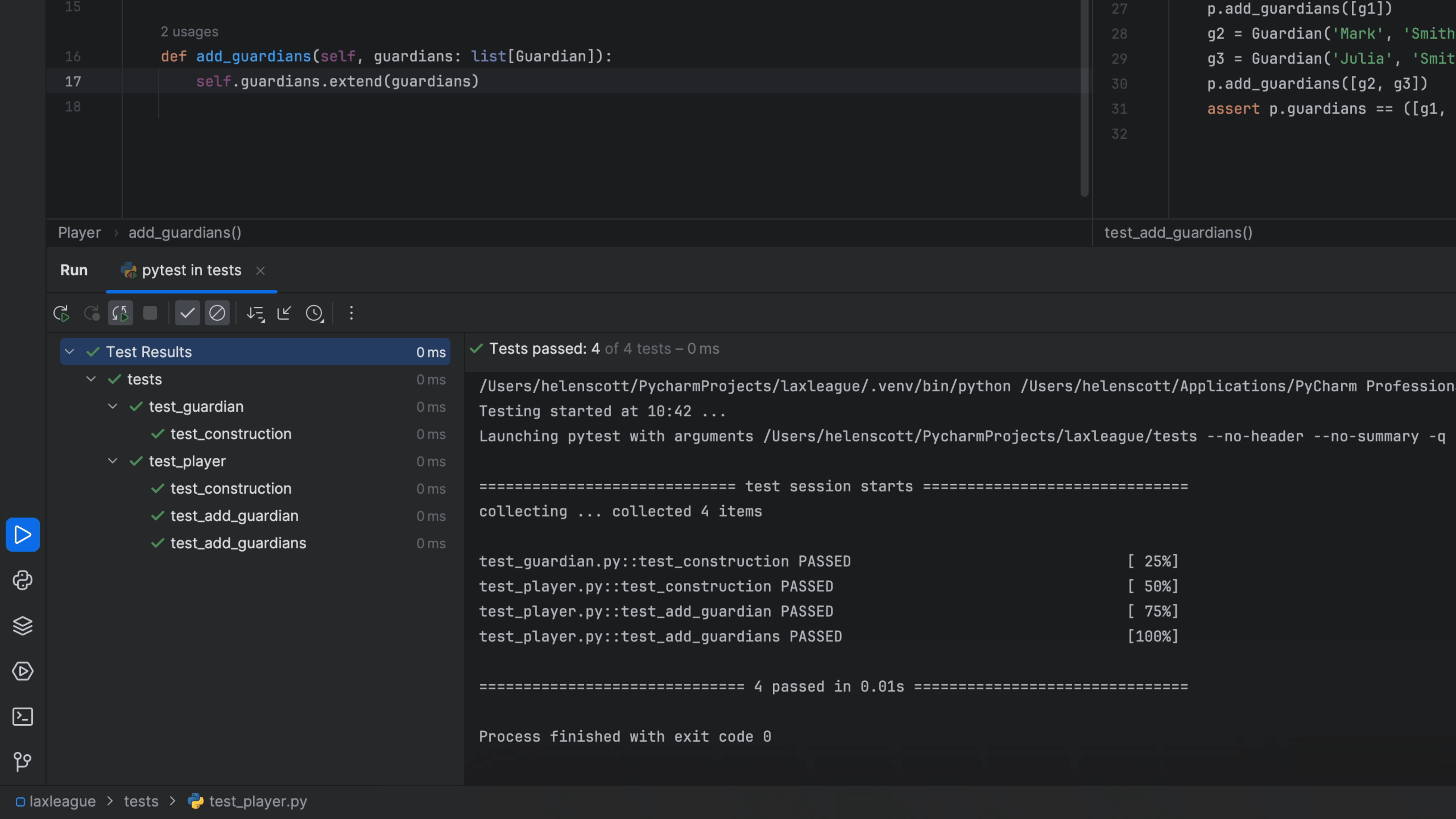
Task: Open the test run history
Action: point(315,312)
